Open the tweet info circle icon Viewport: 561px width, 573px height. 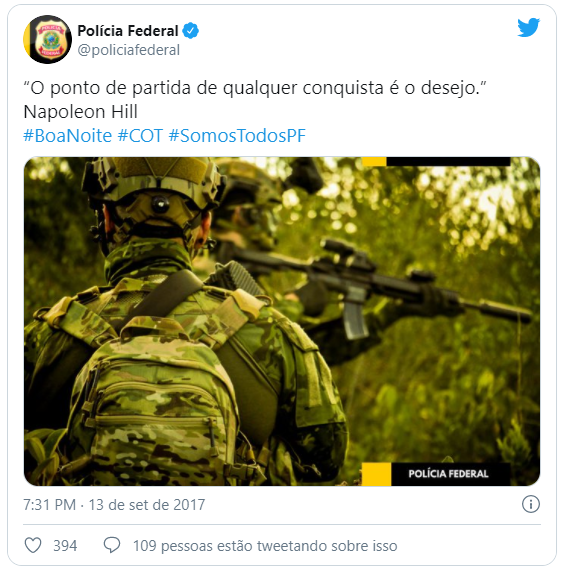pos(530,504)
